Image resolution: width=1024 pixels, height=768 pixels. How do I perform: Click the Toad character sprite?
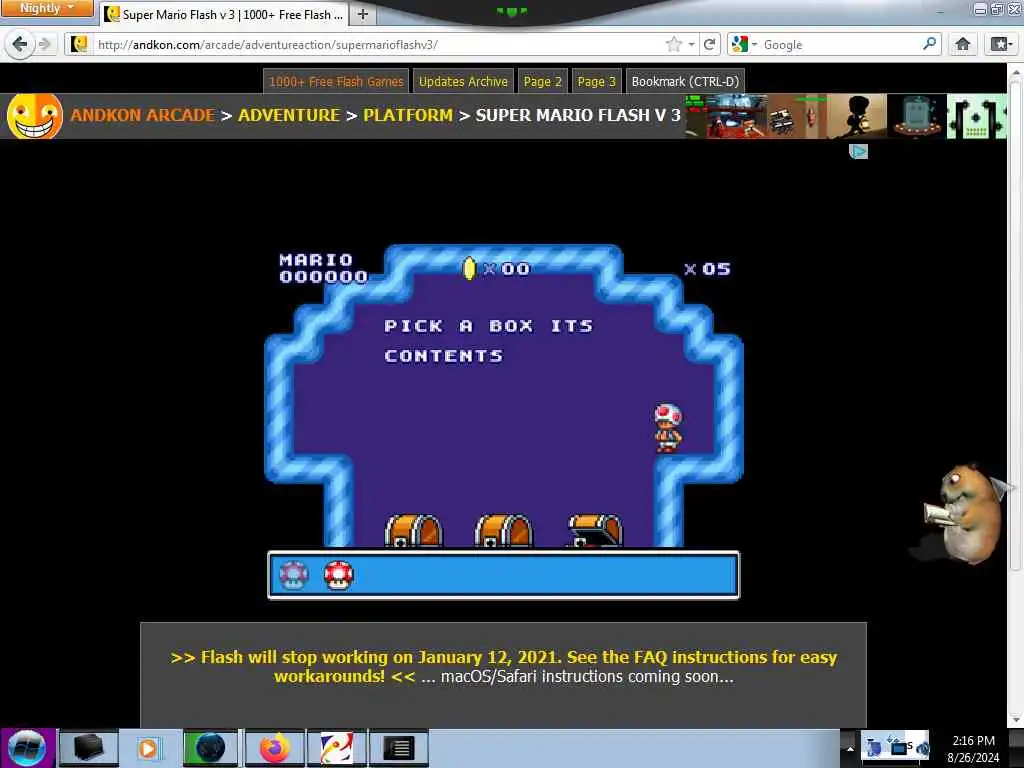click(x=667, y=428)
